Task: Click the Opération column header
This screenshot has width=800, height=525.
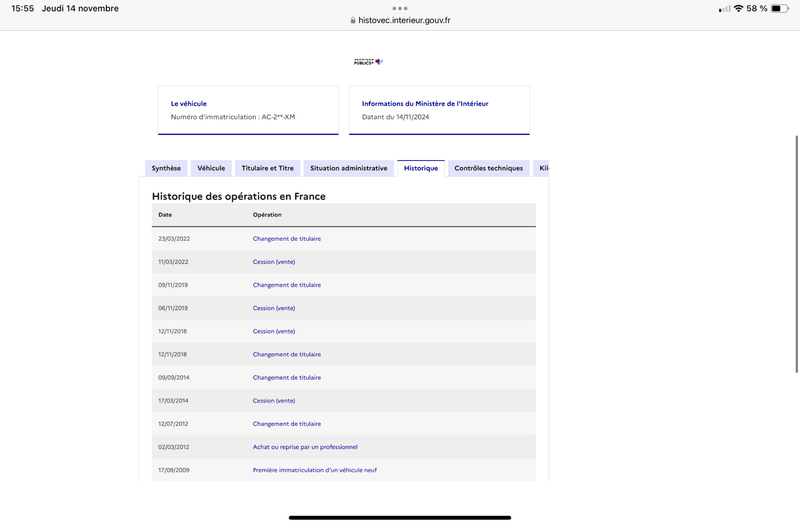Action: tap(267, 215)
